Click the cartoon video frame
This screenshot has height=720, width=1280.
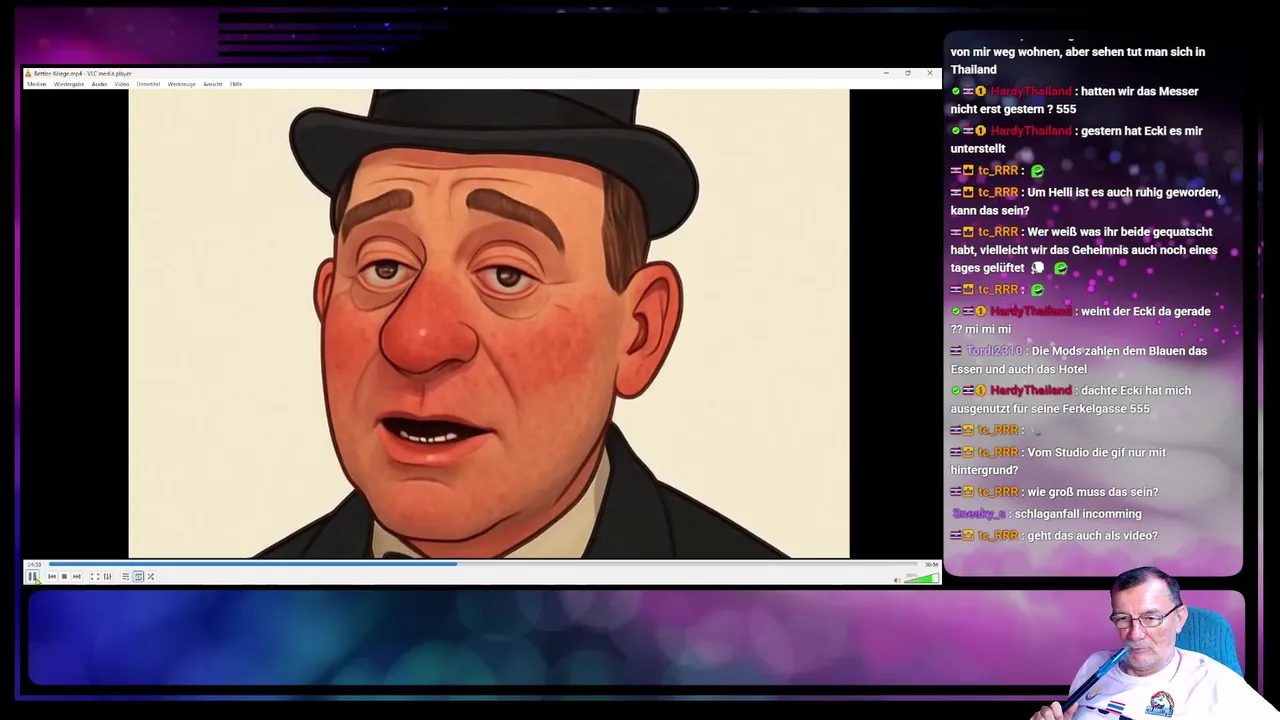(x=489, y=324)
